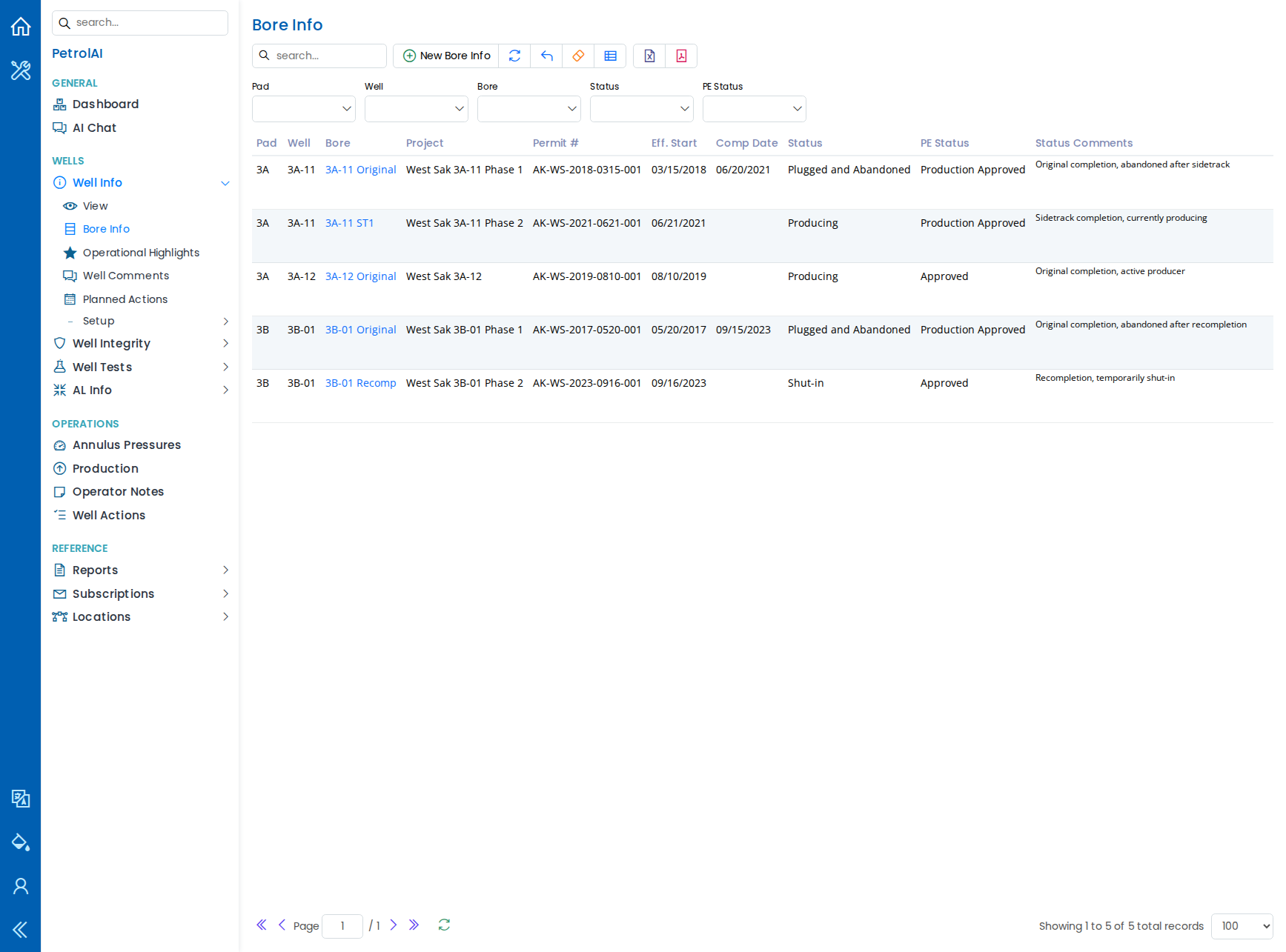Viewport: 1286px width, 952px height.
Task: Export to Excel file icon
Action: tap(649, 56)
